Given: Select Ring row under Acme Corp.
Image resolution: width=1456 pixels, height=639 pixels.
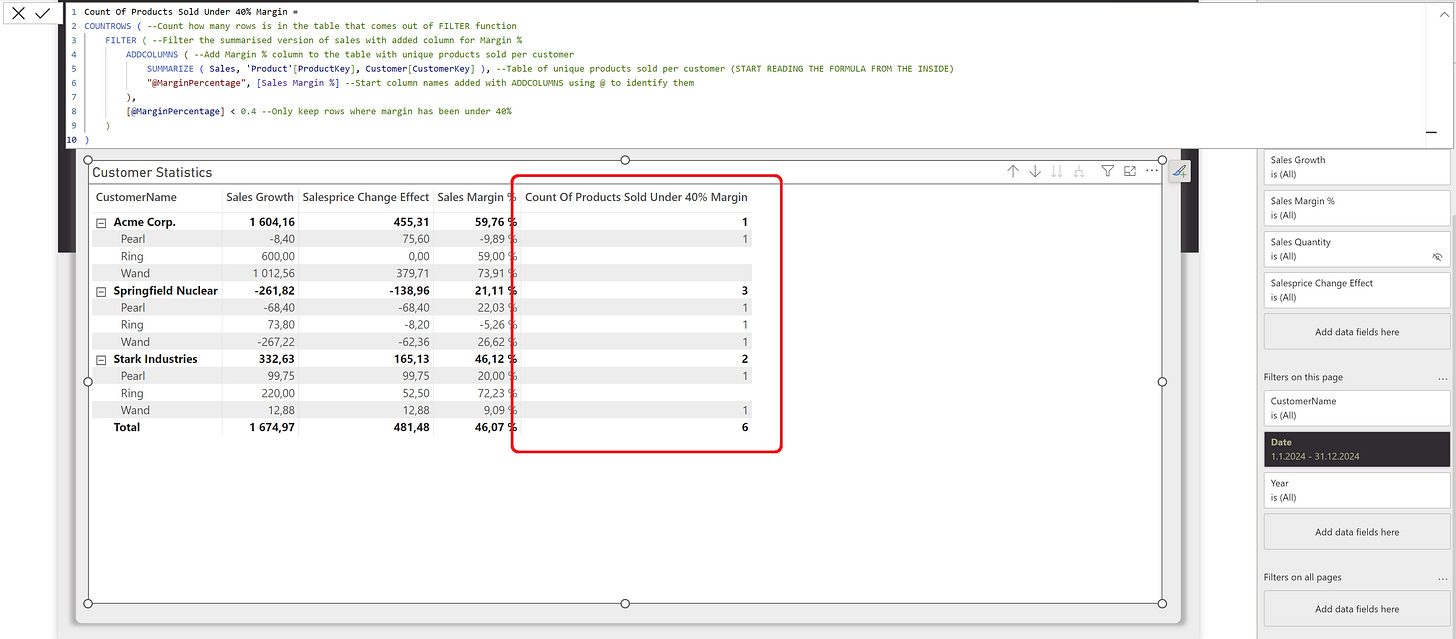Looking at the screenshot, I should click(x=132, y=256).
